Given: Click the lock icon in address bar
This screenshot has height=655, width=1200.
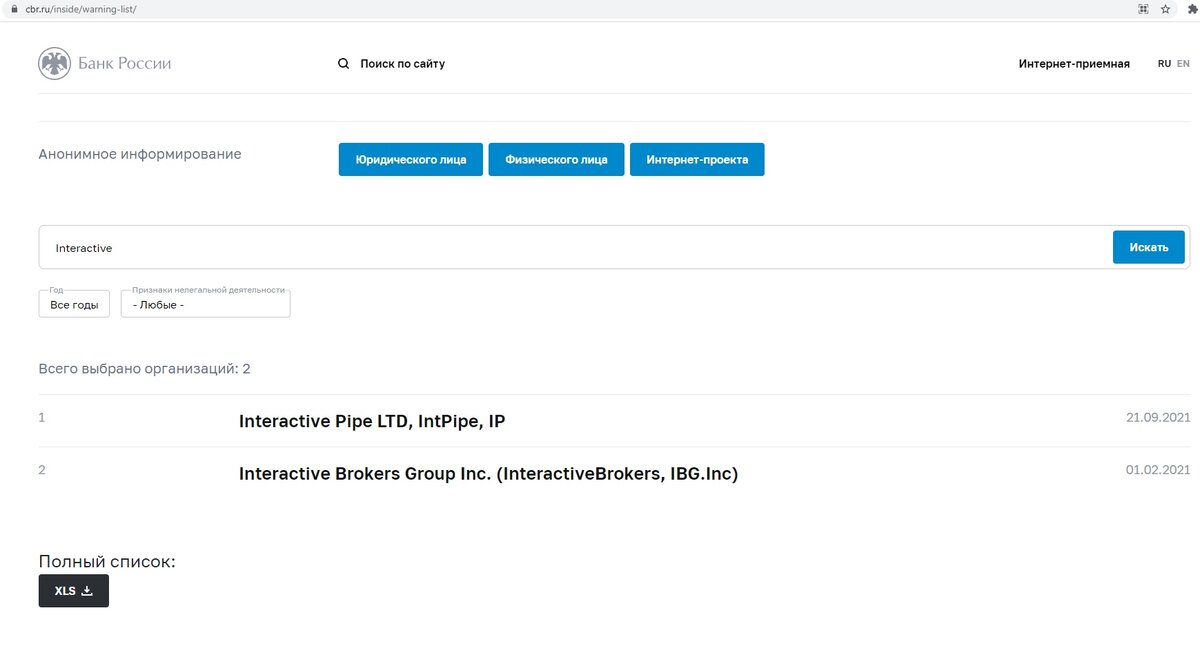Looking at the screenshot, I should (x=15, y=9).
